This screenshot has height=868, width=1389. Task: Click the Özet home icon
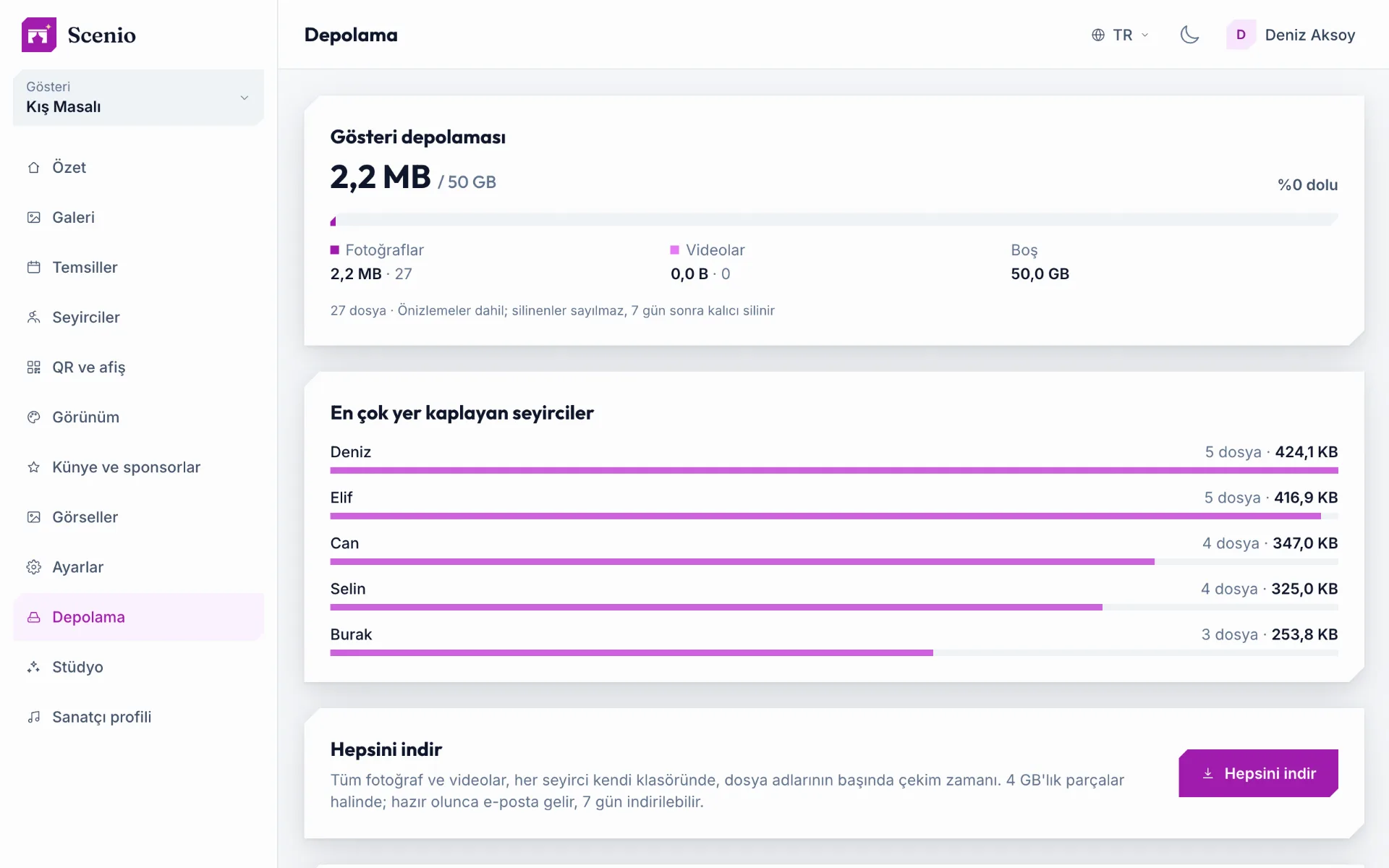pos(34,168)
